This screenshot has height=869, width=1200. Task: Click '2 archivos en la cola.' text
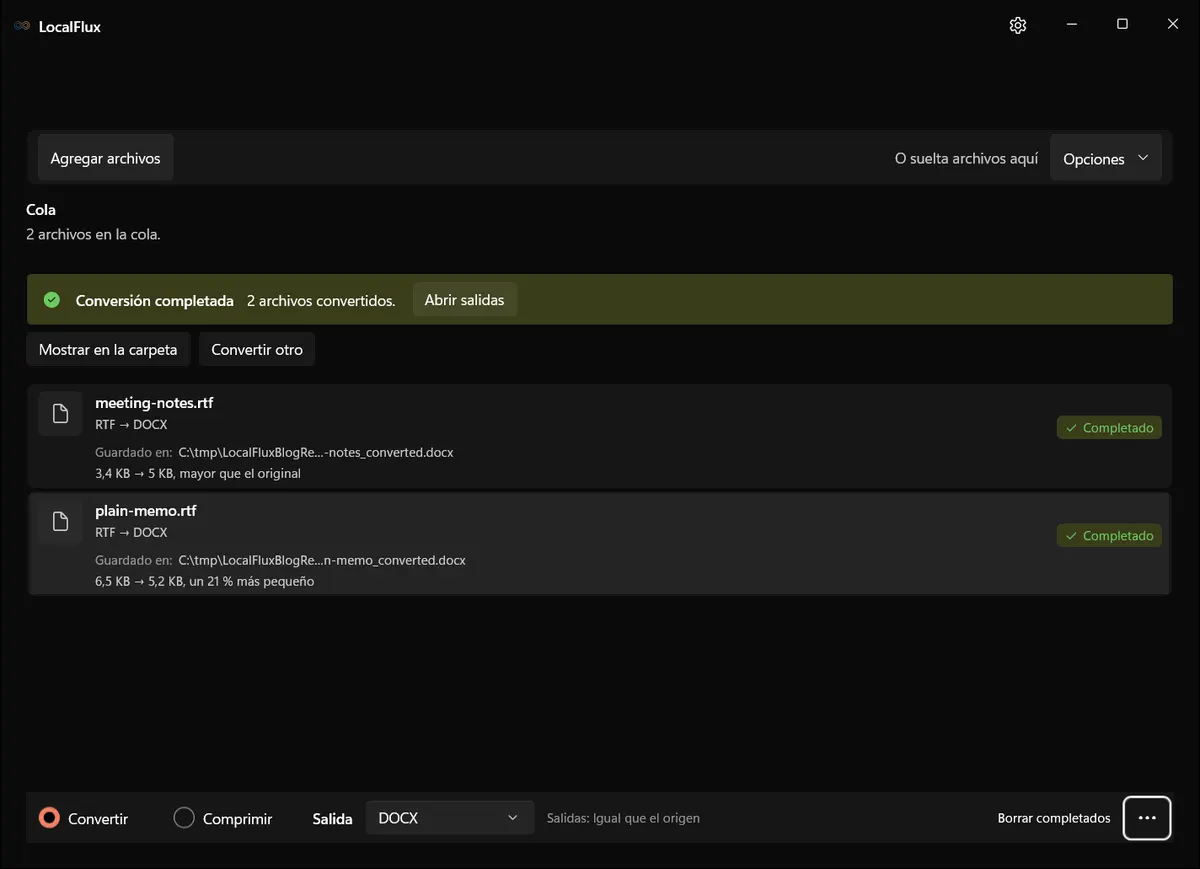pos(93,235)
